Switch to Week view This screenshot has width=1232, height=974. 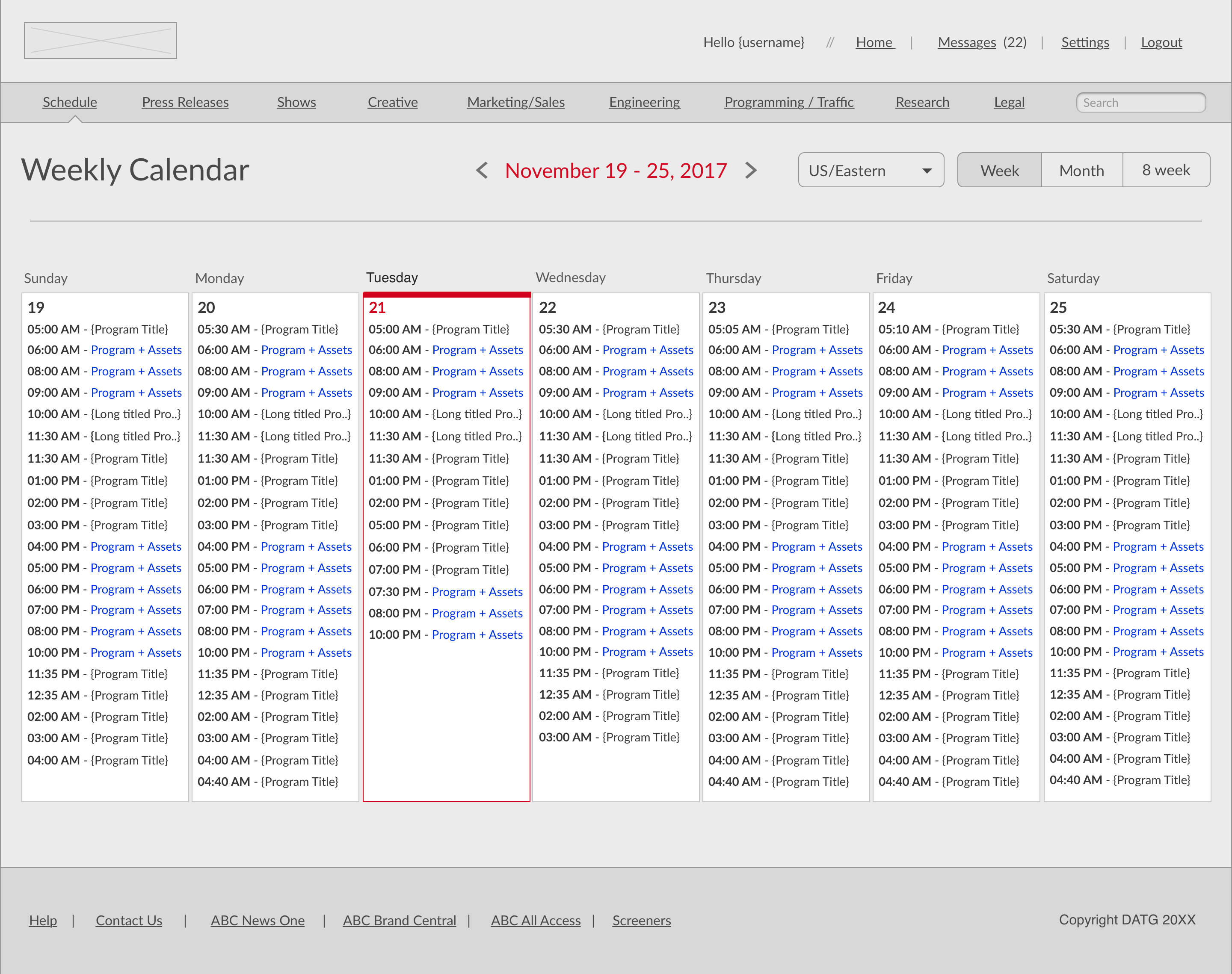tap(999, 170)
